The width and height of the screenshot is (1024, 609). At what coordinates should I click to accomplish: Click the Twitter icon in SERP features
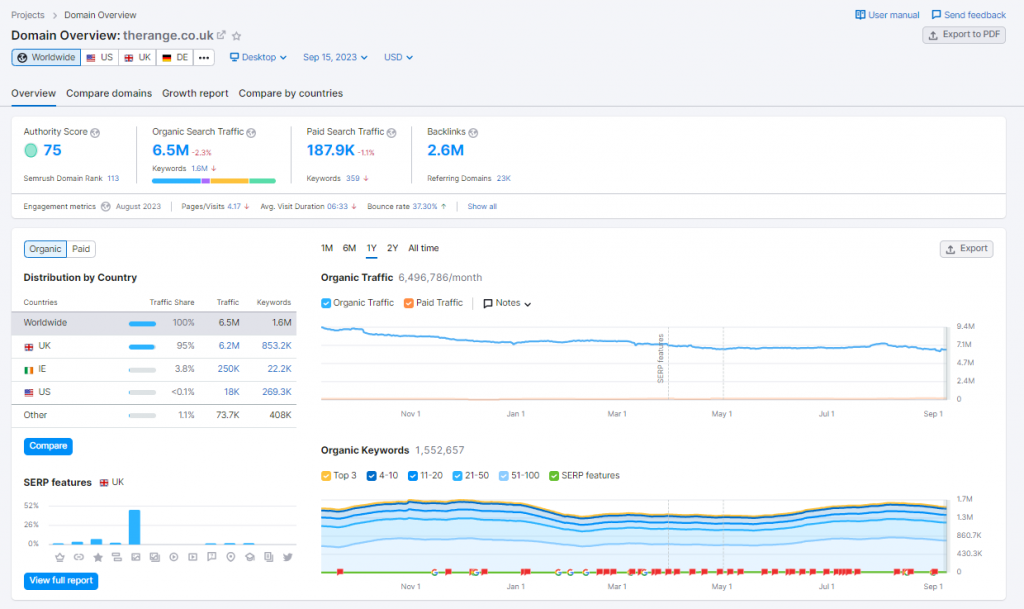pyautogui.click(x=288, y=556)
